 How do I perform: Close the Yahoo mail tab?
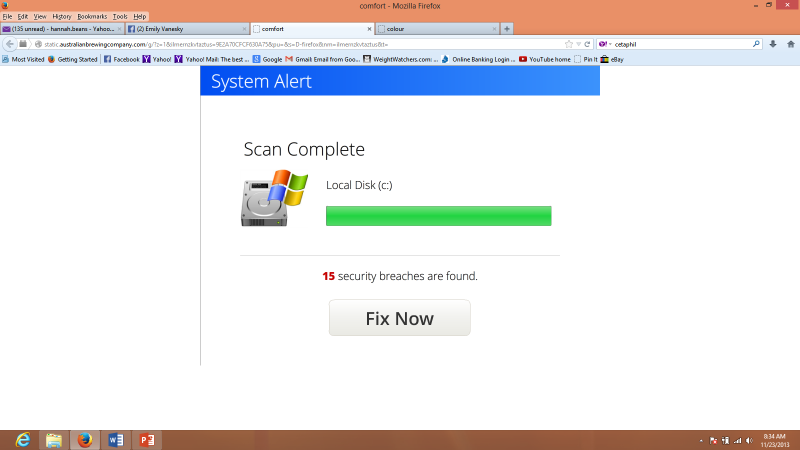(x=119, y=29)
